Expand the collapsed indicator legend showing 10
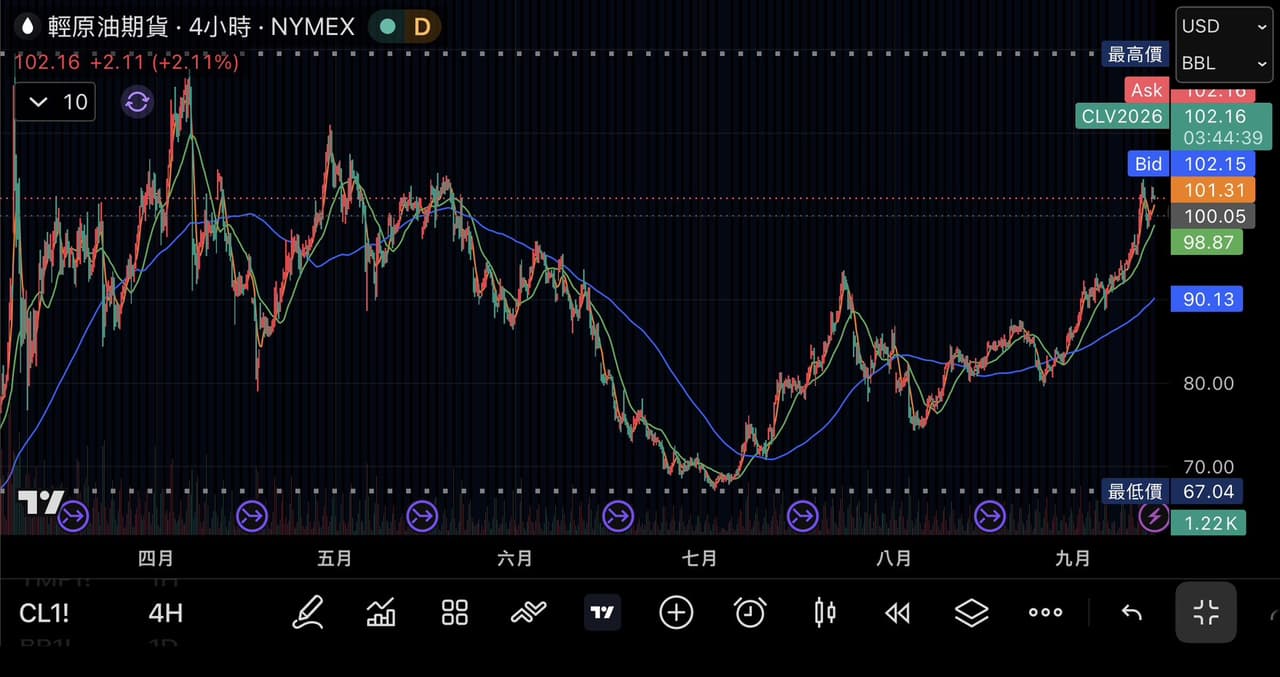 pyautogui.click(x=55, y=102)
